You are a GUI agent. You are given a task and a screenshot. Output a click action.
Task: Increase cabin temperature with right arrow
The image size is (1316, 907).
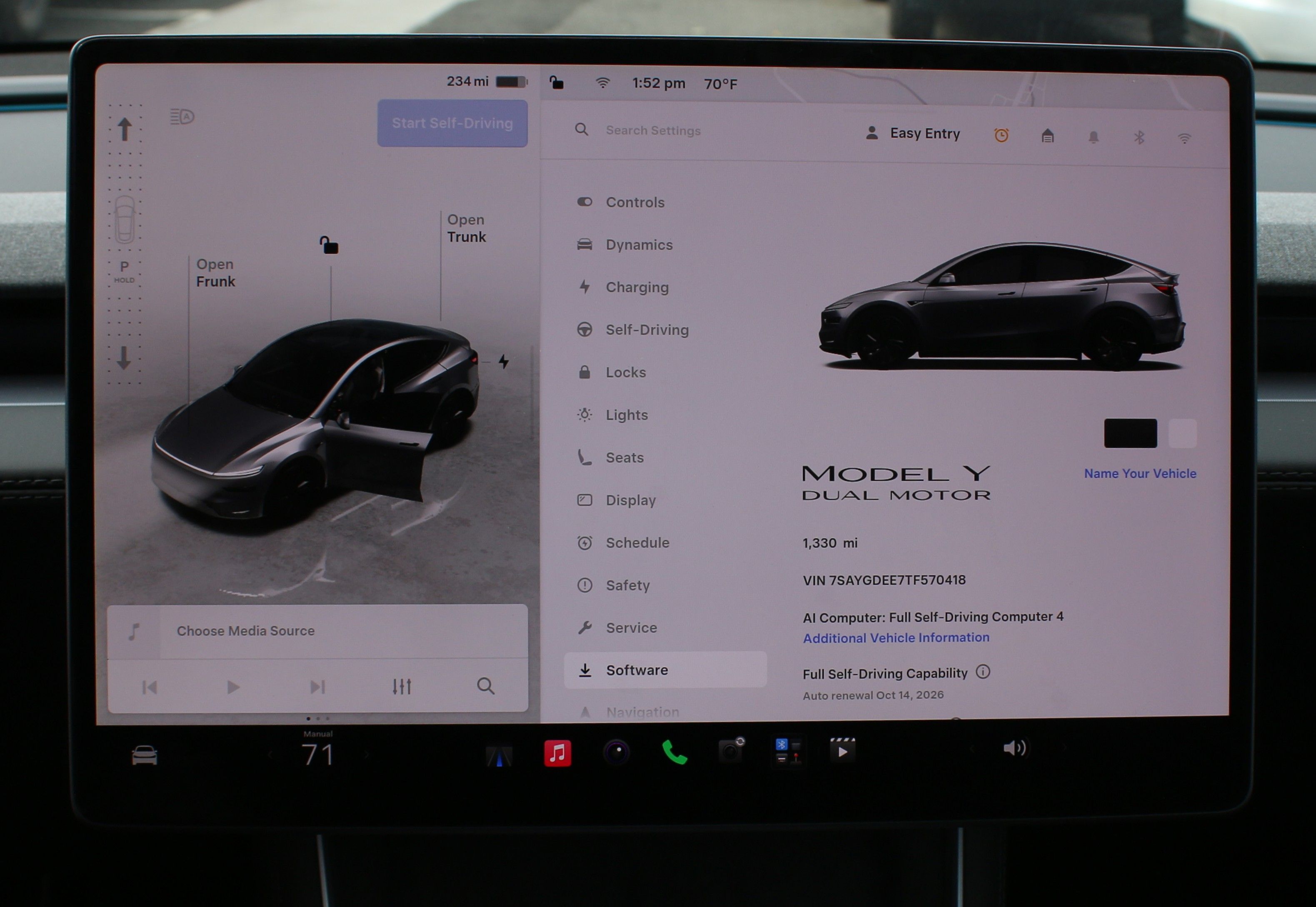click(367, 755)
